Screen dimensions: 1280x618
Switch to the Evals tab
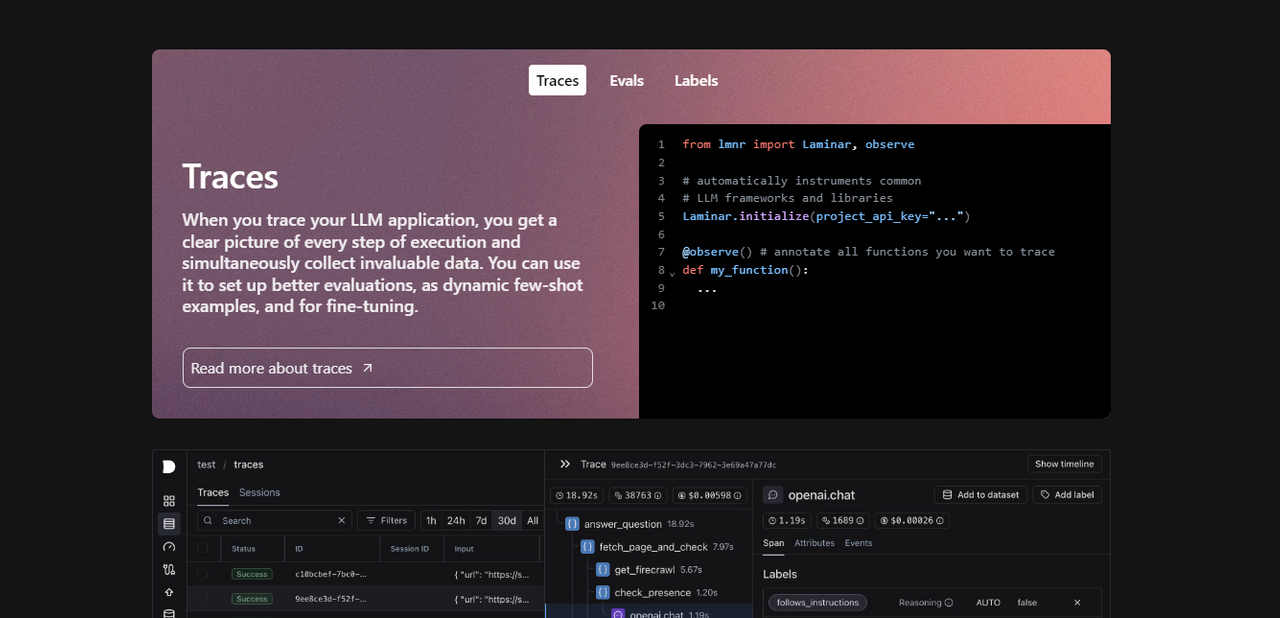[x=627, y=81]
